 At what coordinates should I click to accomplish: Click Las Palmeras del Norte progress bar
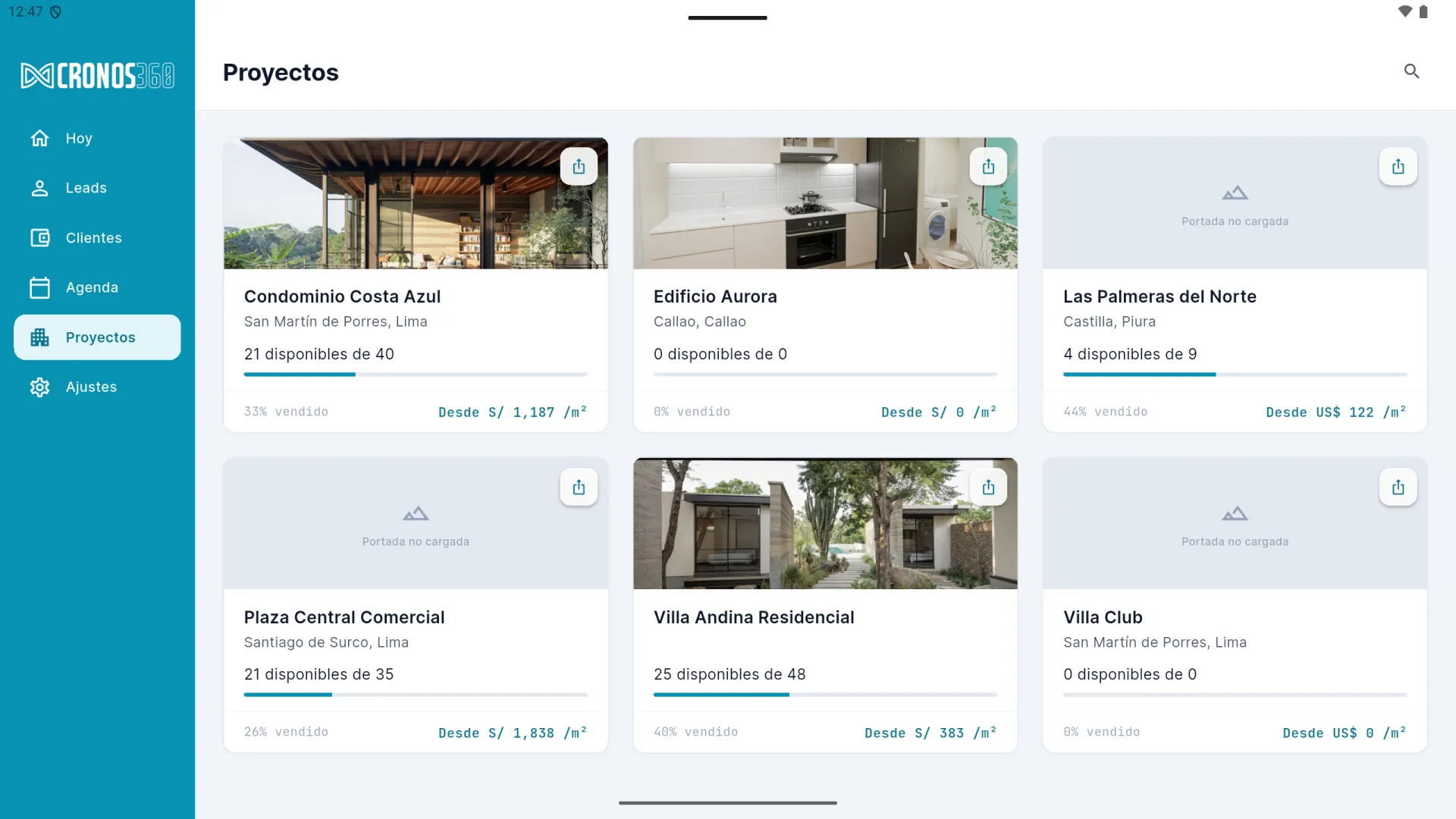click(1235, 374)
